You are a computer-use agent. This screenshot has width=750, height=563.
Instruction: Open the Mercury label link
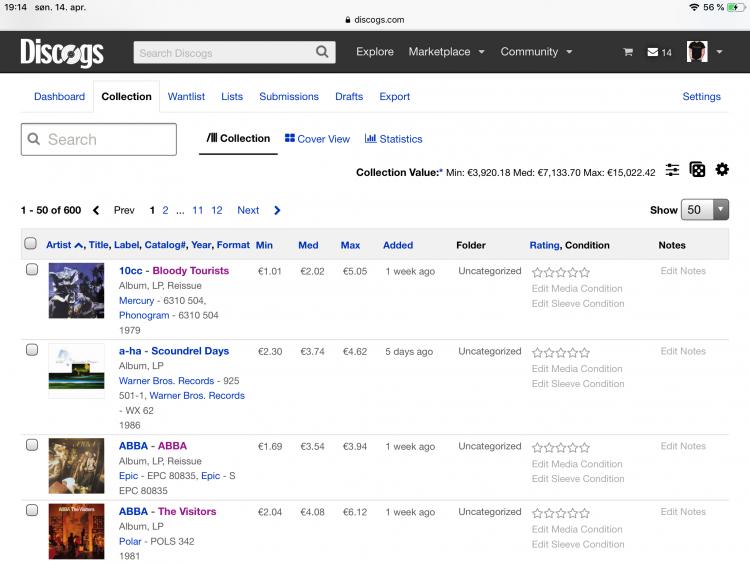click(x=136, y=300)
